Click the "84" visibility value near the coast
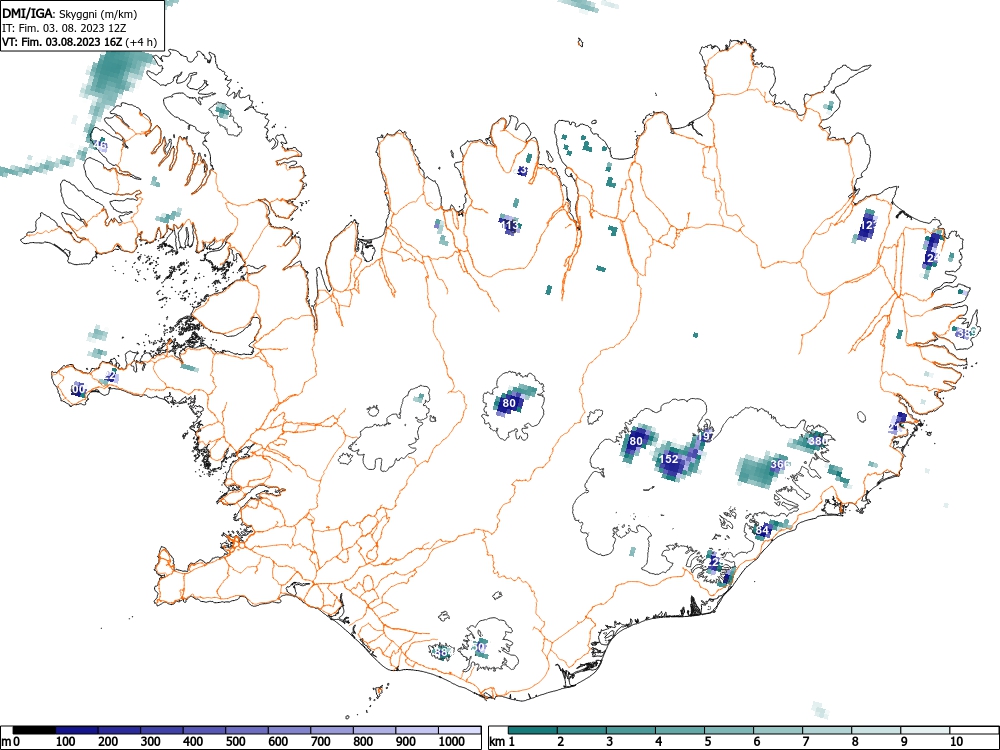 tap(762, 530)
